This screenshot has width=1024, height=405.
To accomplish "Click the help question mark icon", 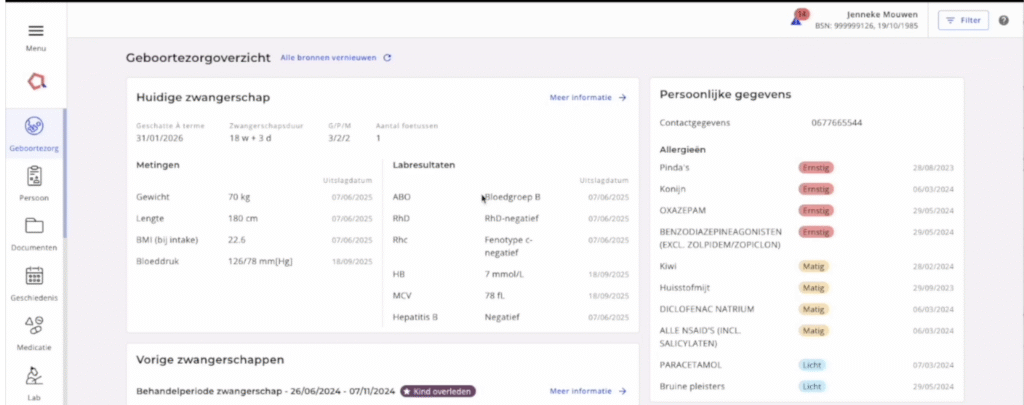I will (x=1003, y=20).
